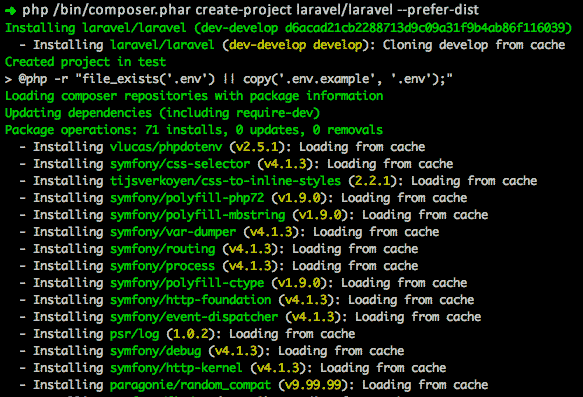Click the vlucas/phpdotenv package name
The height and width of the screenshot is (397, 583).
coord(166,147)
